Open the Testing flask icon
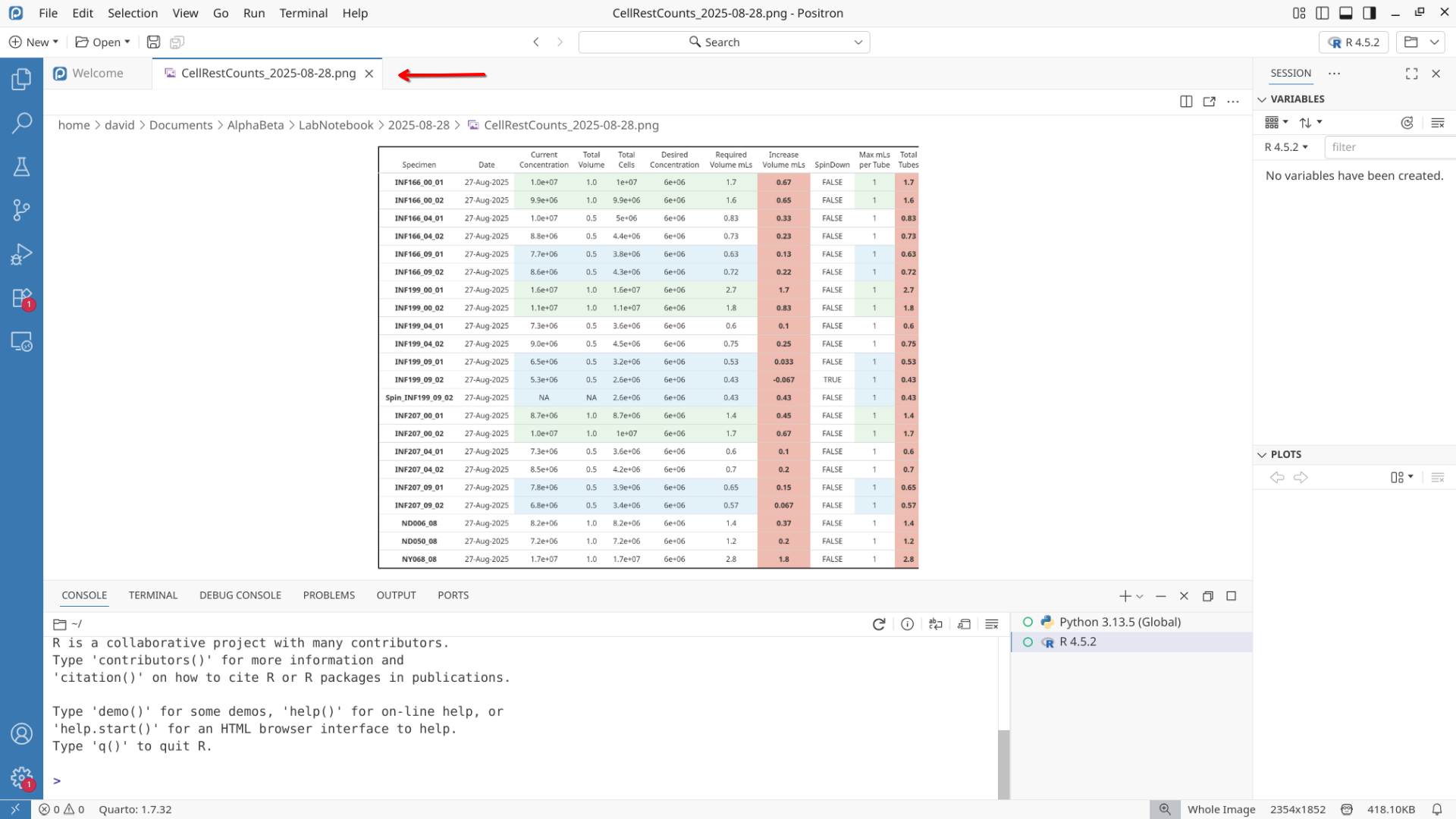Image resolution: width=1456 pixels, height=819 pixels. point(21,167)
